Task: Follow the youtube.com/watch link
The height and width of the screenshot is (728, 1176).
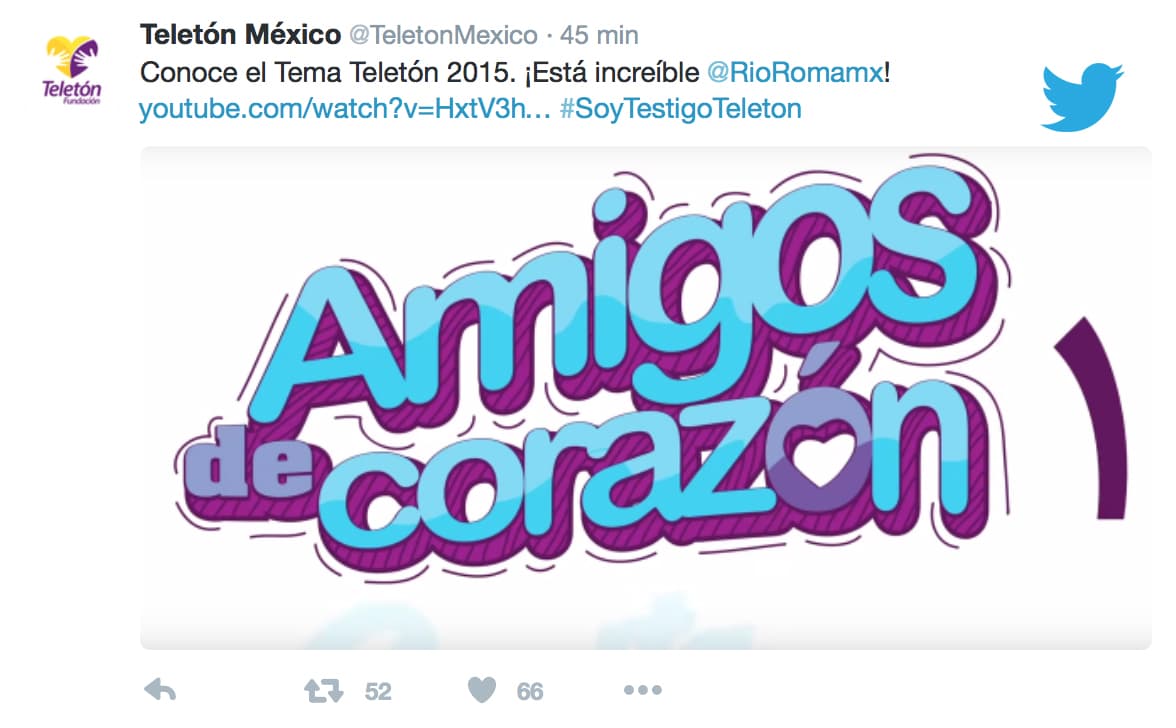Action: tap(345, 109)
